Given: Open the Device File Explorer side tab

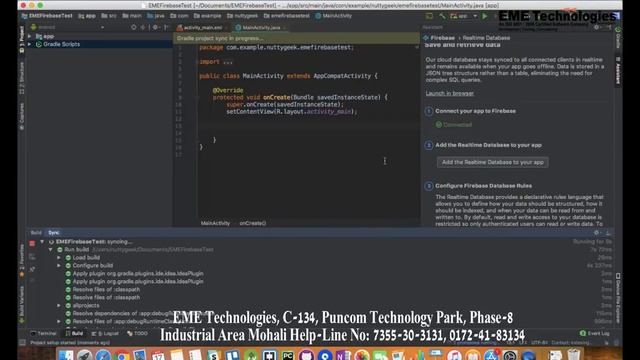Looking at the screenshot, I should (618, 298).
